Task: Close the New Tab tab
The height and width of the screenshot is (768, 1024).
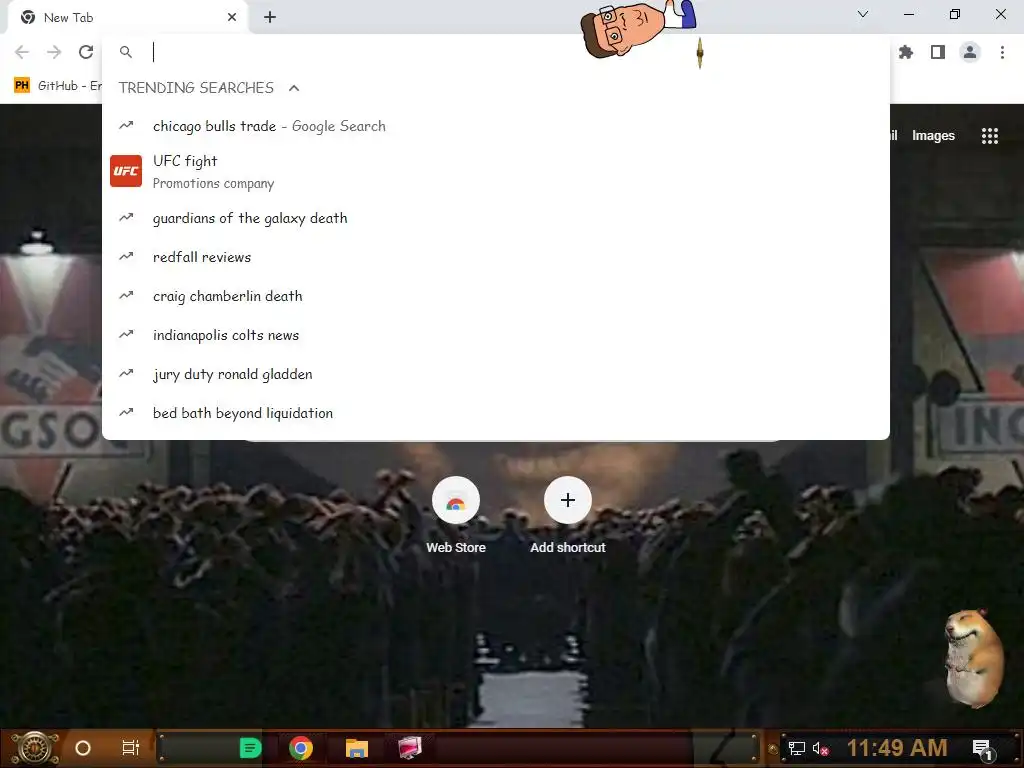Action: pyautogui.click(x=232, y=18)
